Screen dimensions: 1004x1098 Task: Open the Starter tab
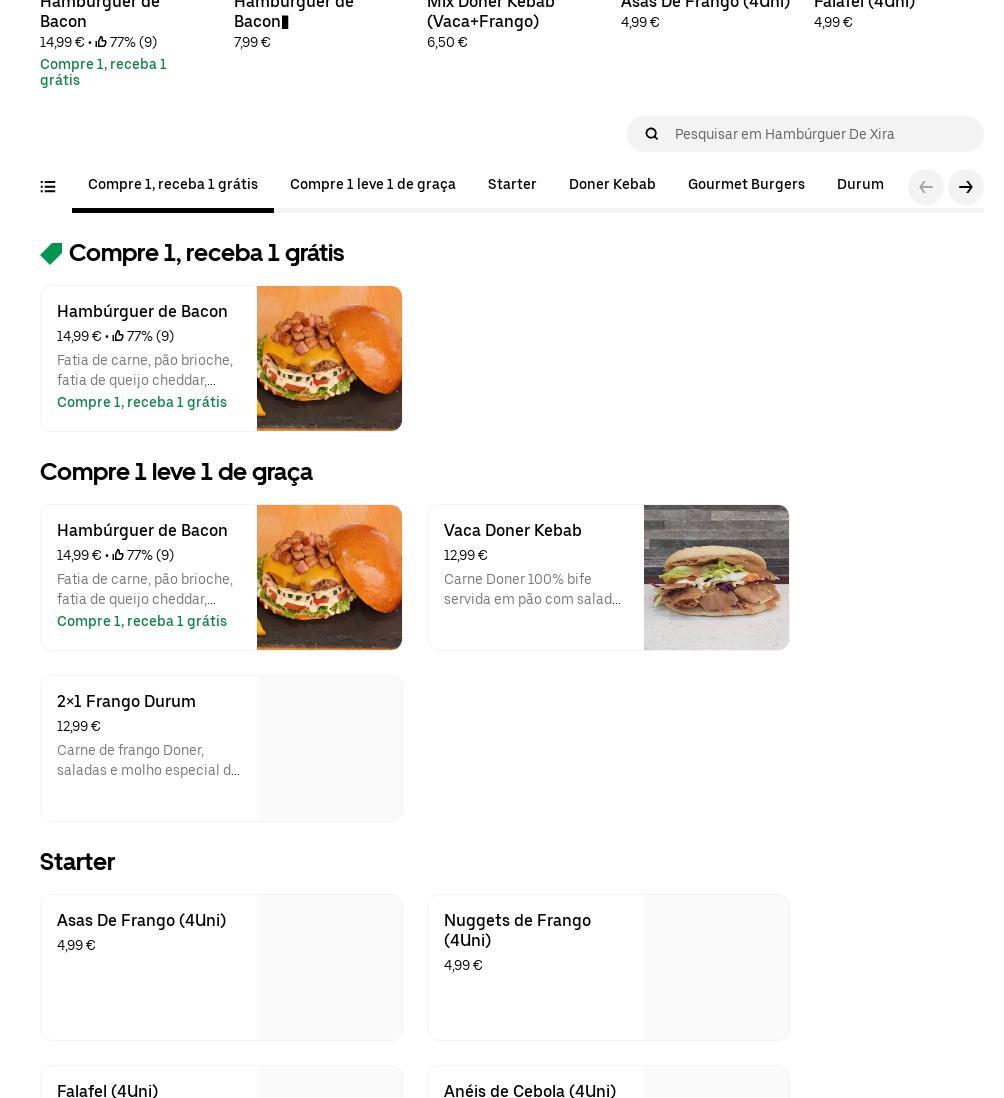(512, 184)
